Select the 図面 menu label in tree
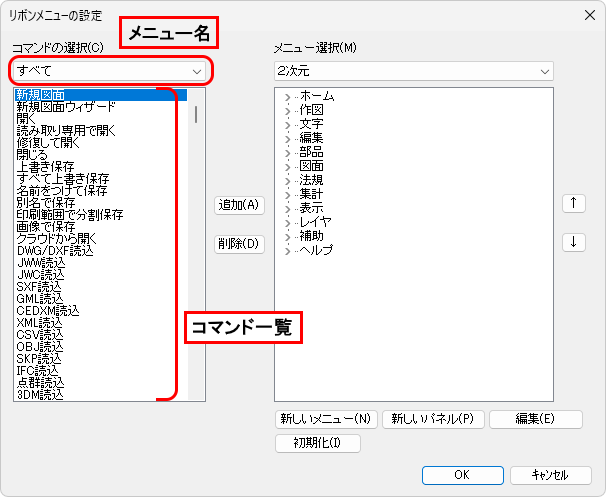The image size is (606, 497). pyautogui.click(x=311, y=166)
